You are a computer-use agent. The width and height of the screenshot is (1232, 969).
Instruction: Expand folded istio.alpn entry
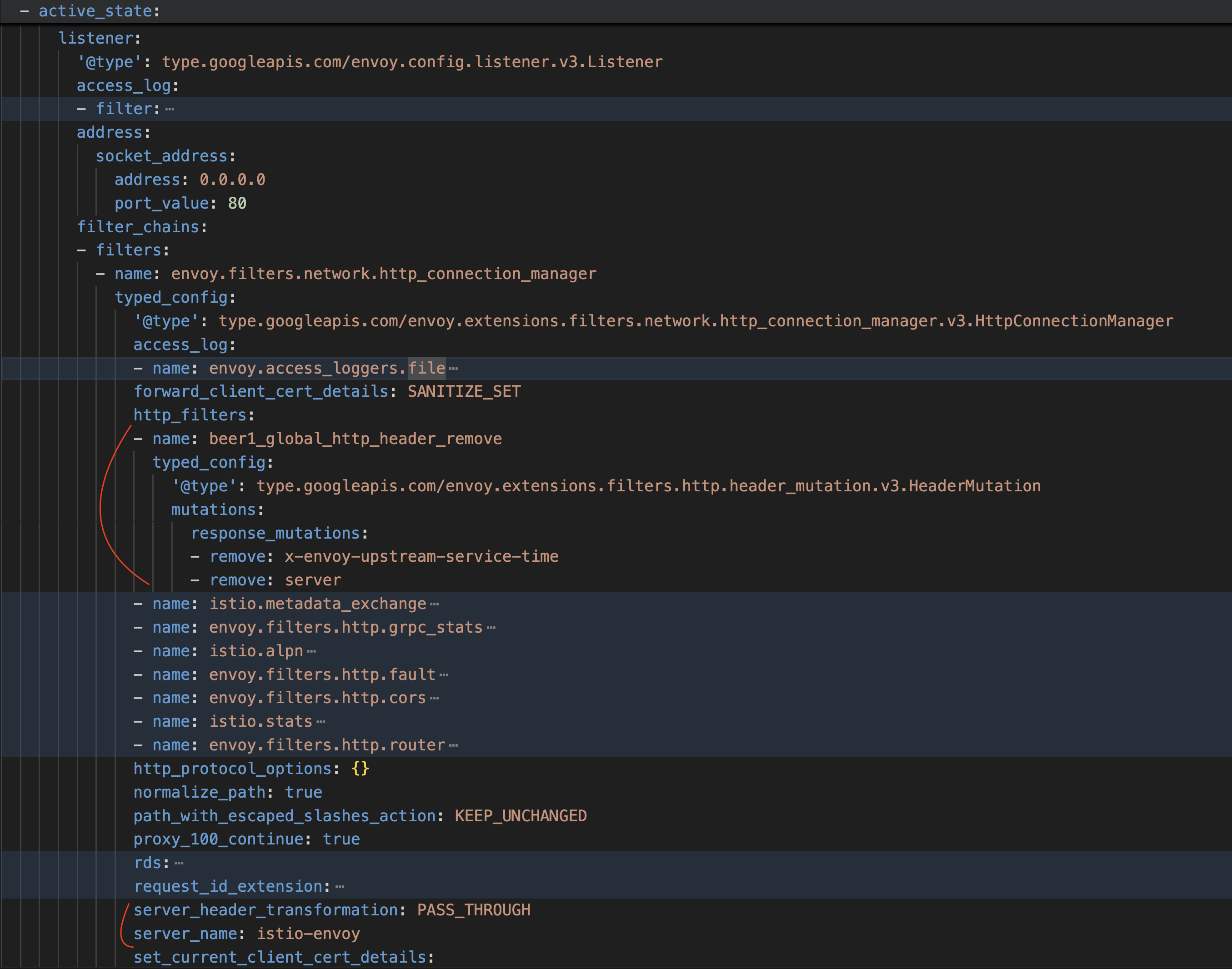coord(311,651)
